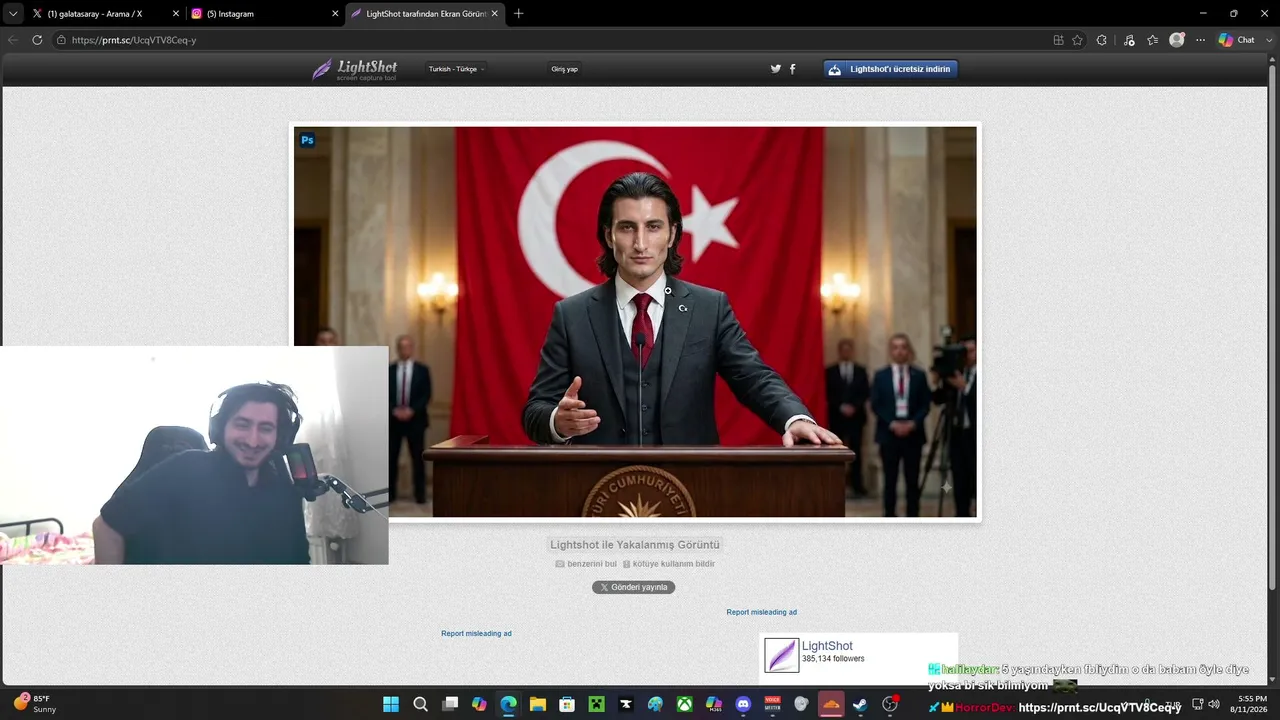1280x720 pixels.
Task: Select the LightShot Ekran Görüntüsü tab
Action: pyautogui.click(x=424, y=14)
